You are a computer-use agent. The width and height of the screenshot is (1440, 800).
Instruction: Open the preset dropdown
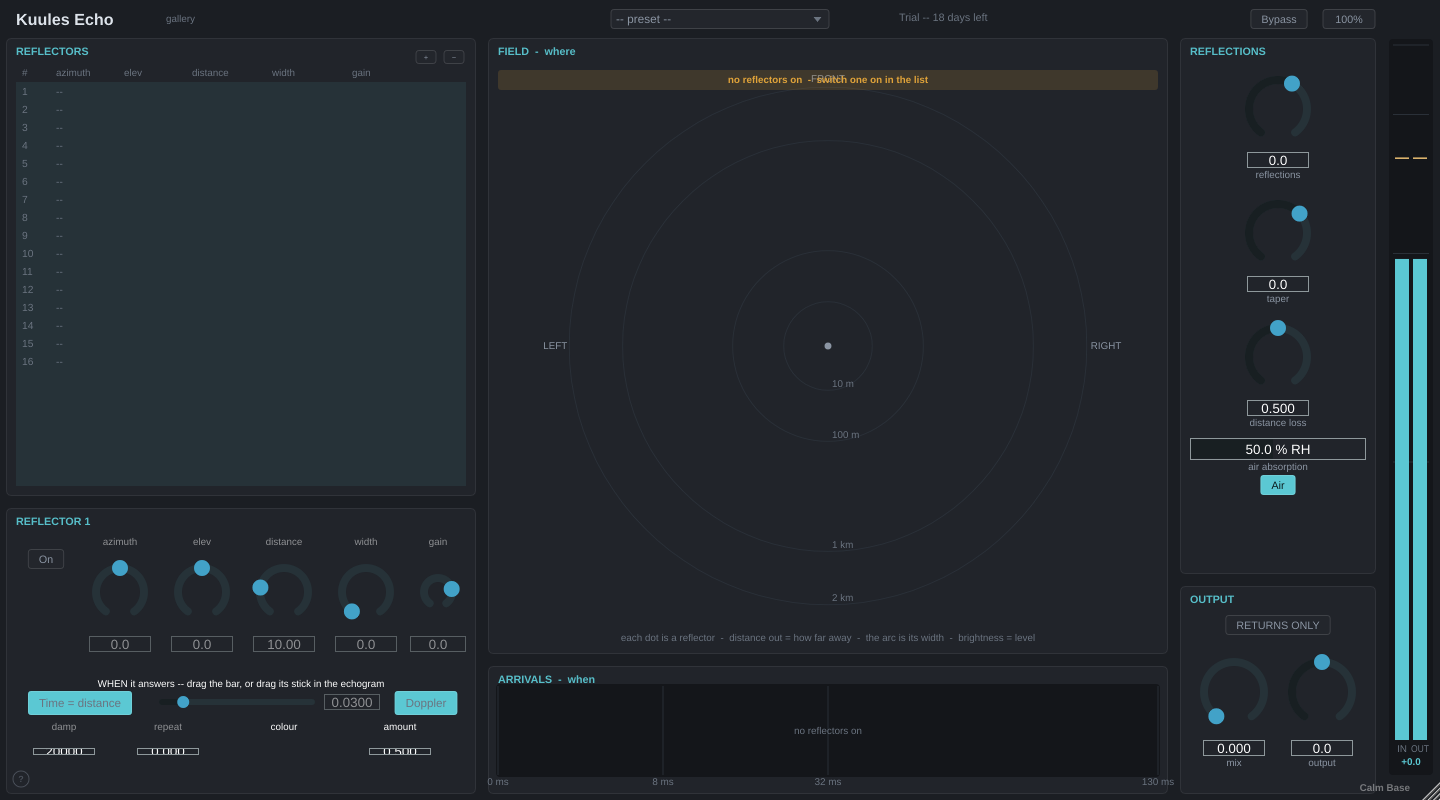(x=720, y=19)
